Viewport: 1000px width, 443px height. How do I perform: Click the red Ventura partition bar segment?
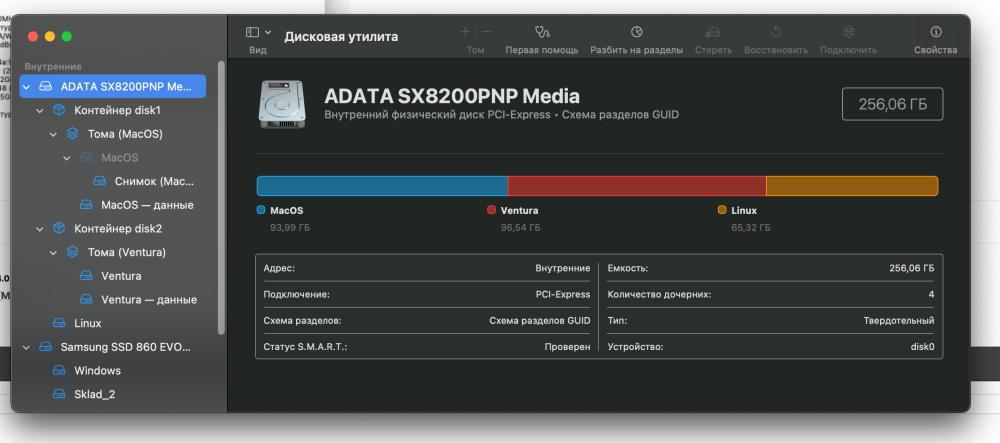636,185
